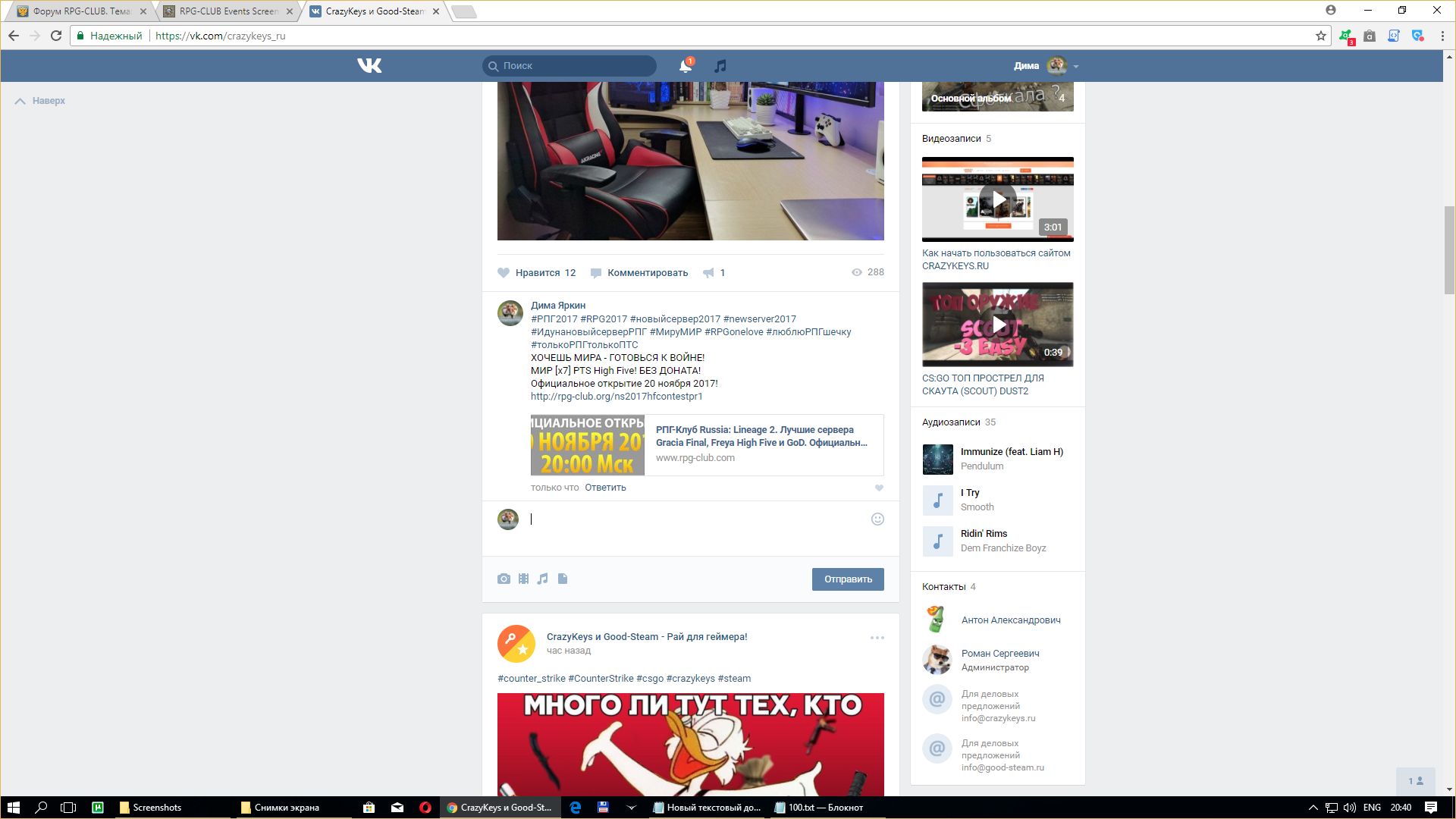Image resolution: width=1456 pixels, height=819 pixels.
Task: Play the CRAZYKEYS.RU tutorial video thumbnail
Action: tap(997, 199)
